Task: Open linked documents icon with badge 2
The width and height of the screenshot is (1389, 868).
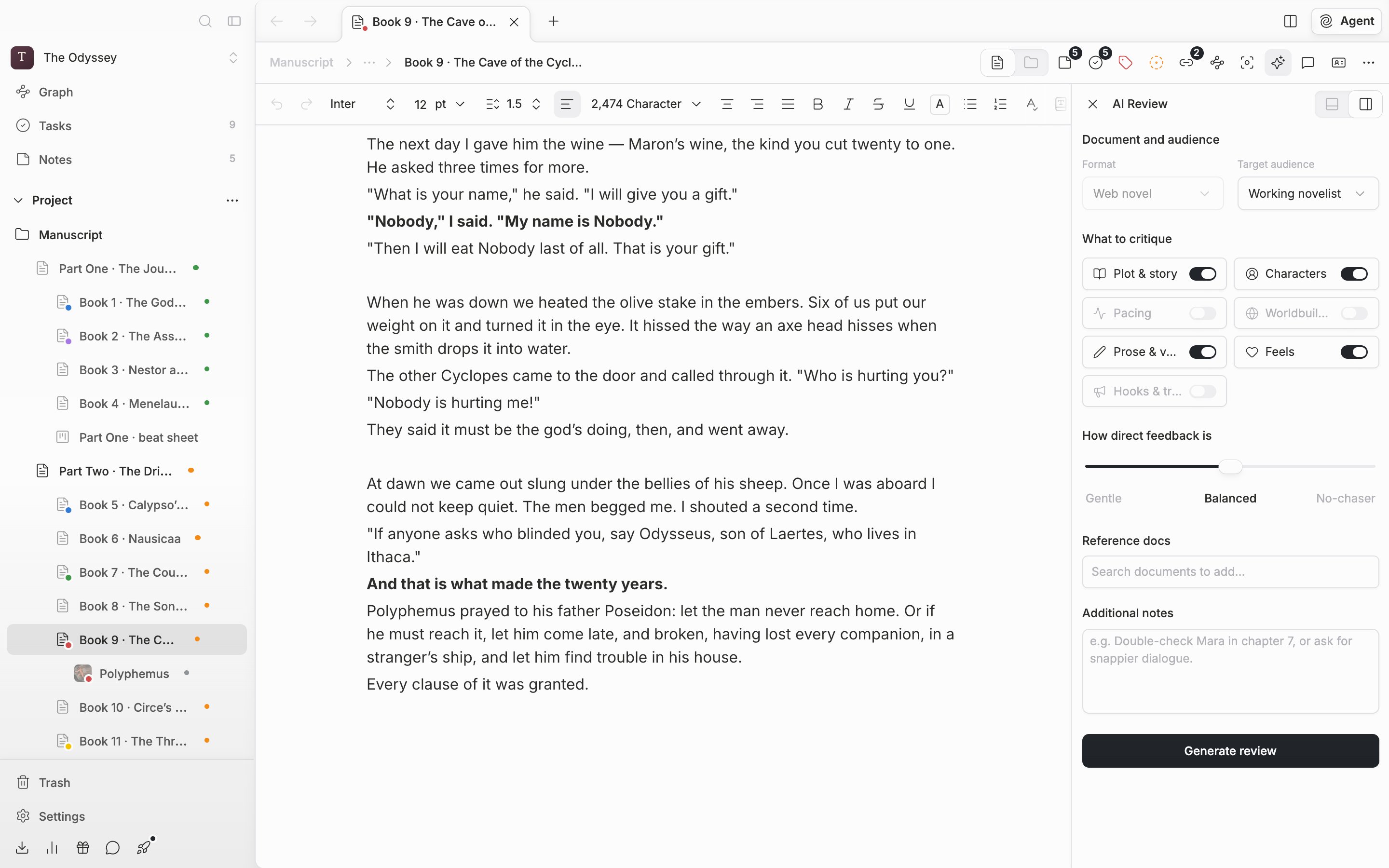Action: click(1186, 63)
